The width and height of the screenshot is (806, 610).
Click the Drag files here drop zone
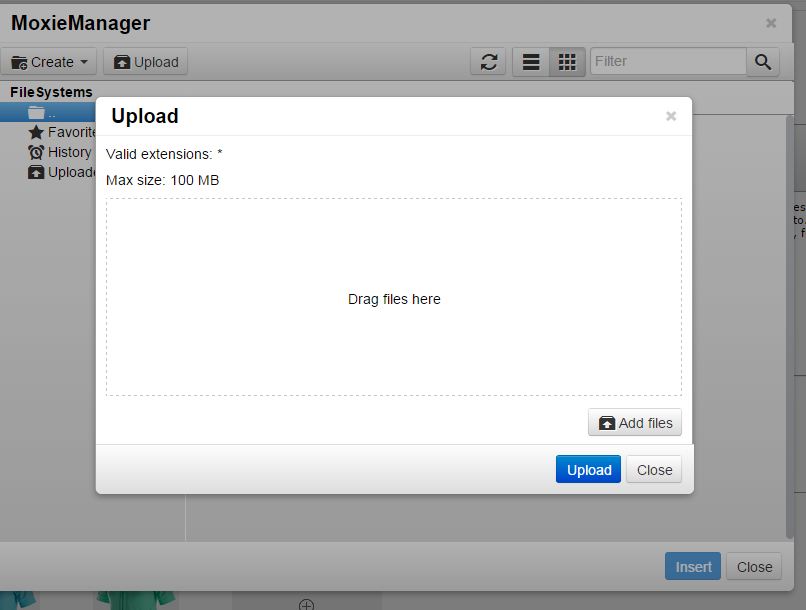(394, 297)
